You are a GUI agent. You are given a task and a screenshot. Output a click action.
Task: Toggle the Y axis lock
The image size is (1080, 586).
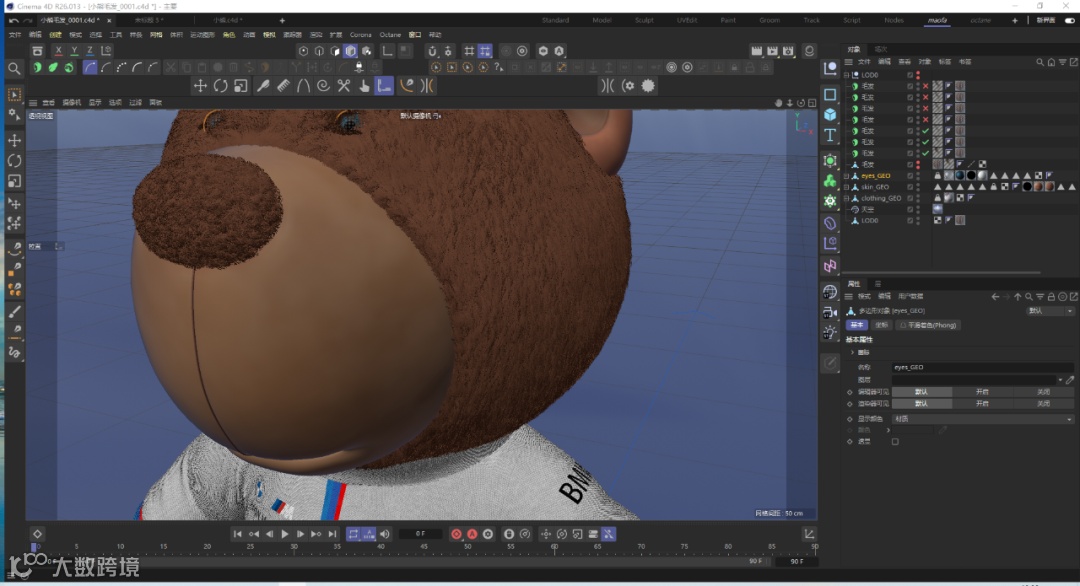pyautogui.click(x=74, y=50)
